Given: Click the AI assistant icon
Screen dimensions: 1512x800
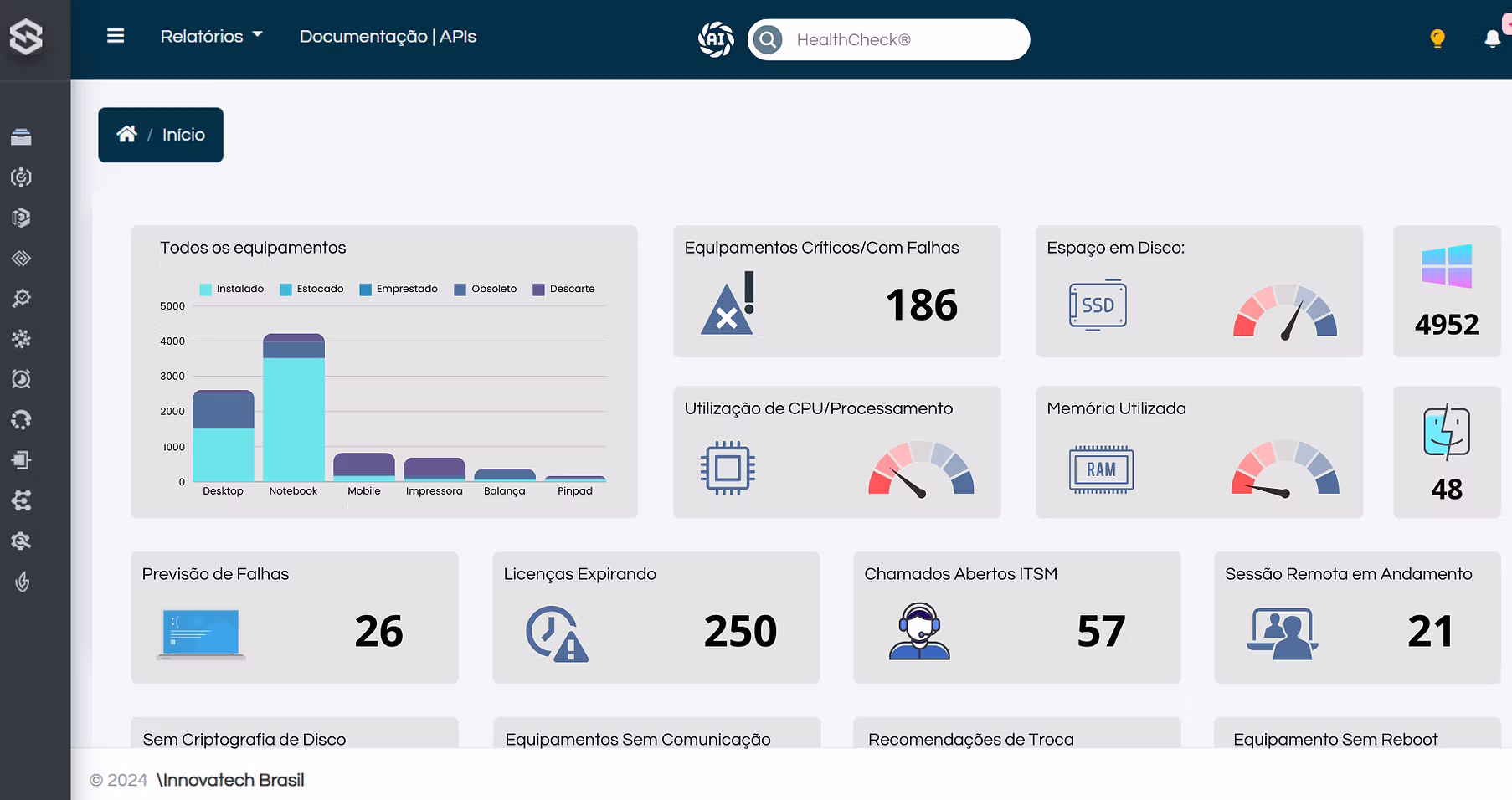Looking at the screenshot, I should 716,39.
